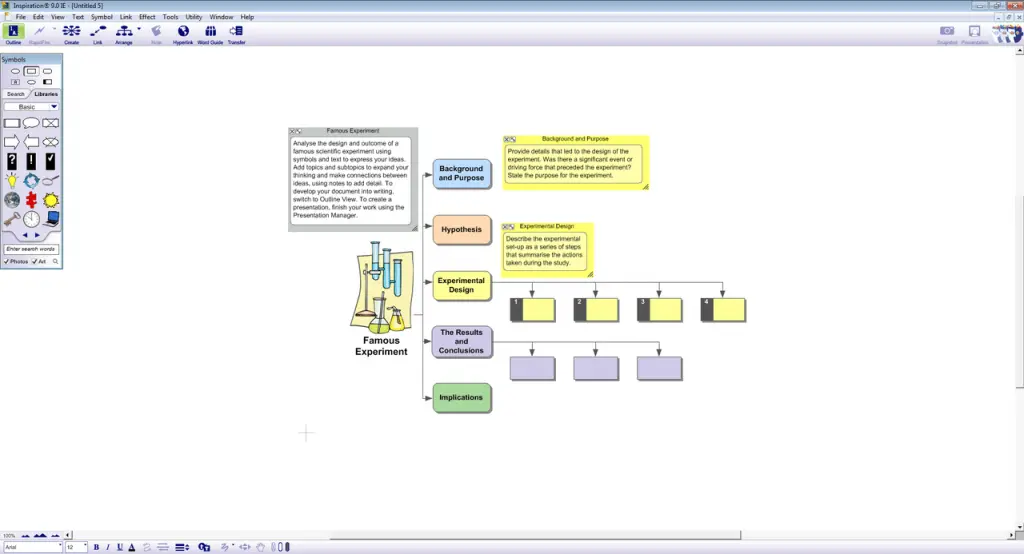Click the Hypothesis topic box
Screen dimensions: 1024x554
click(461, 230)
